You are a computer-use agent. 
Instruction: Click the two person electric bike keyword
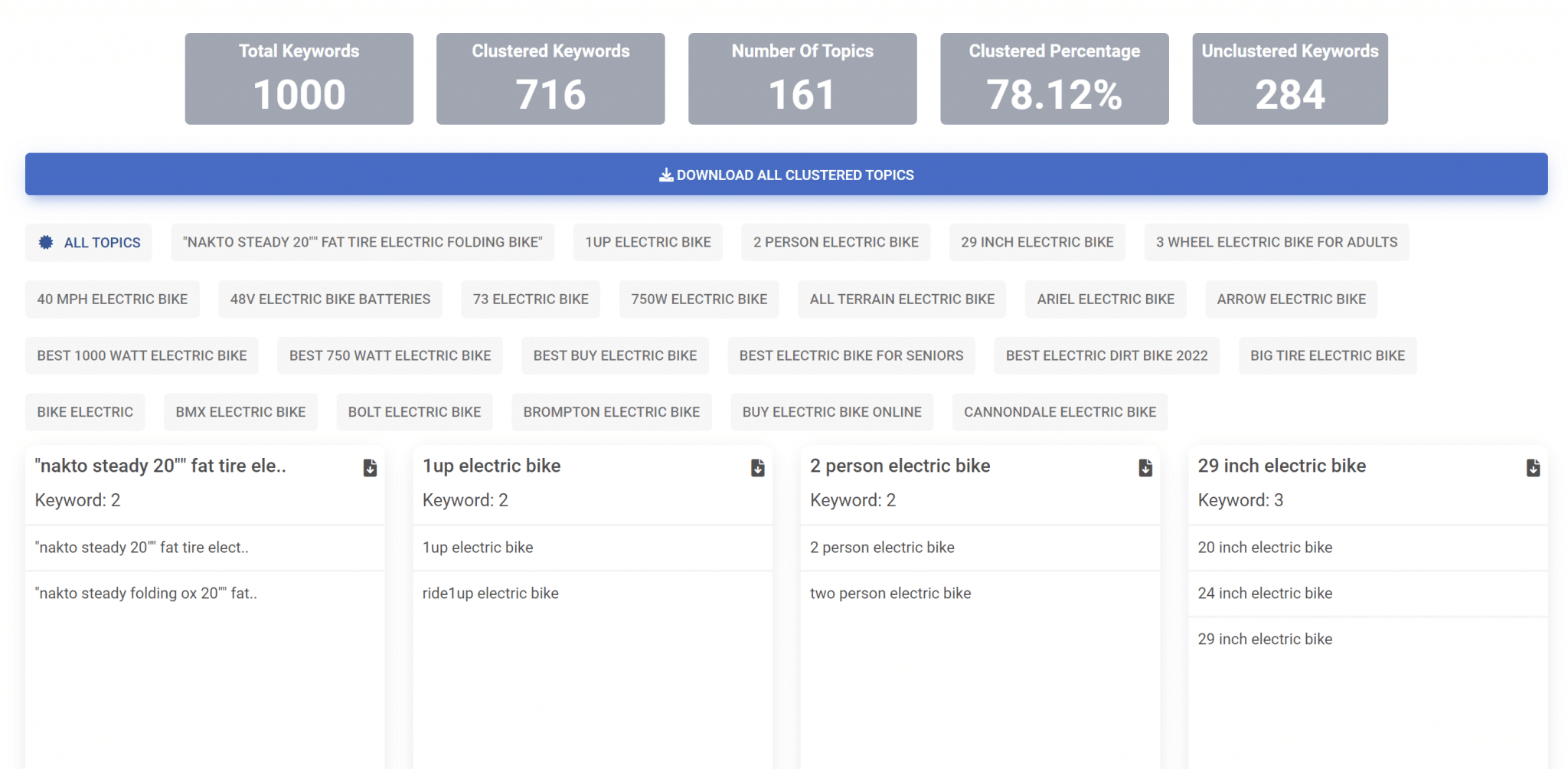[890, 594]
